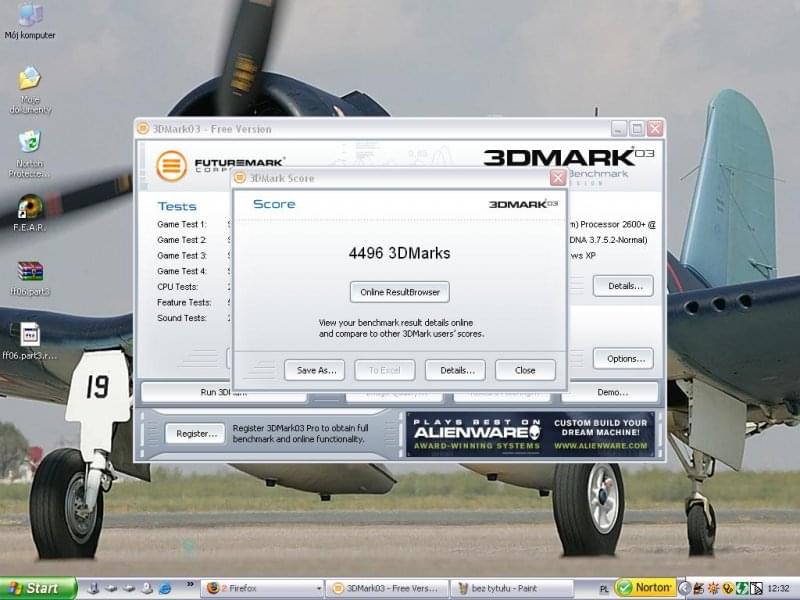Launch the F.E.A.R. game shortcut

click(x=30, y=207)
